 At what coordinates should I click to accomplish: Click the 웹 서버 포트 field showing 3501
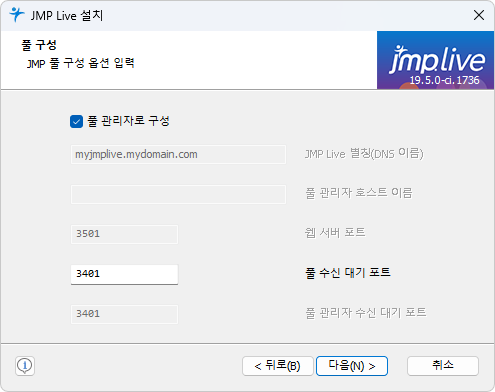click(x=124, y=234)
